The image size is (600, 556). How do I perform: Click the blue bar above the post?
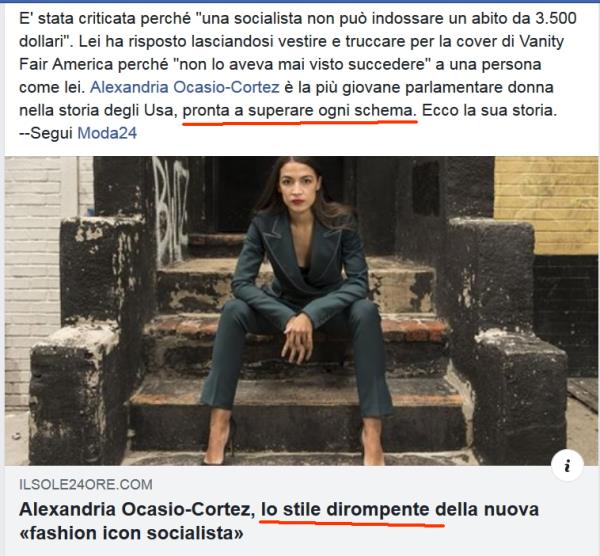[300, 2]
